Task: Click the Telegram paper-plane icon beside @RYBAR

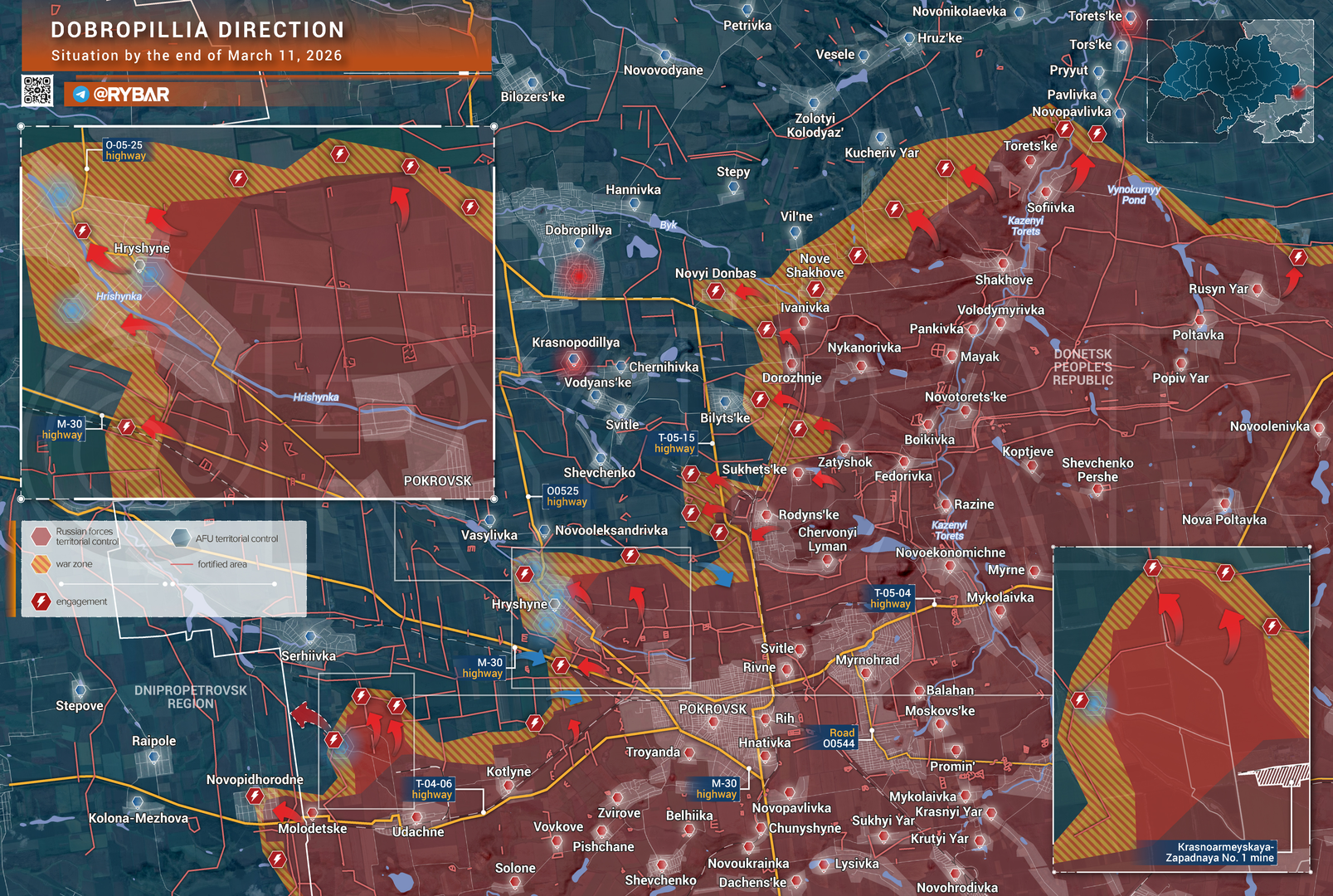Action: point(80,95)
